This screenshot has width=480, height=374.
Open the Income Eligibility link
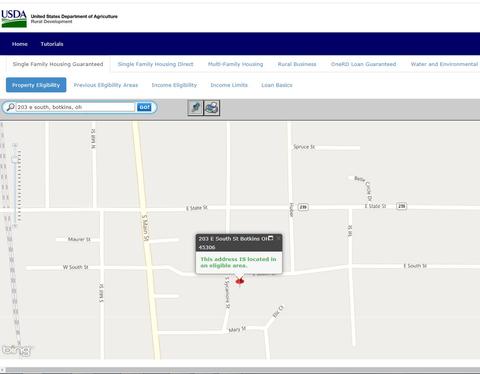(x=174, y=85)
